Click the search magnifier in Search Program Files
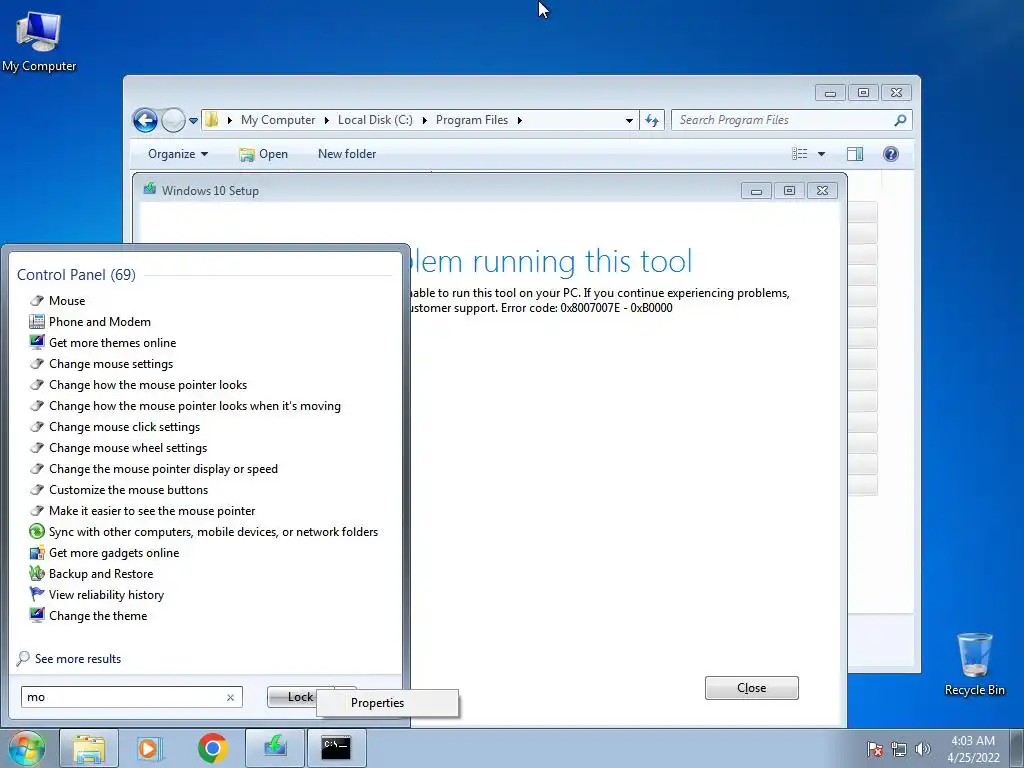The width and height of the screenshot is (1024, 768). [x=900, y=120]
